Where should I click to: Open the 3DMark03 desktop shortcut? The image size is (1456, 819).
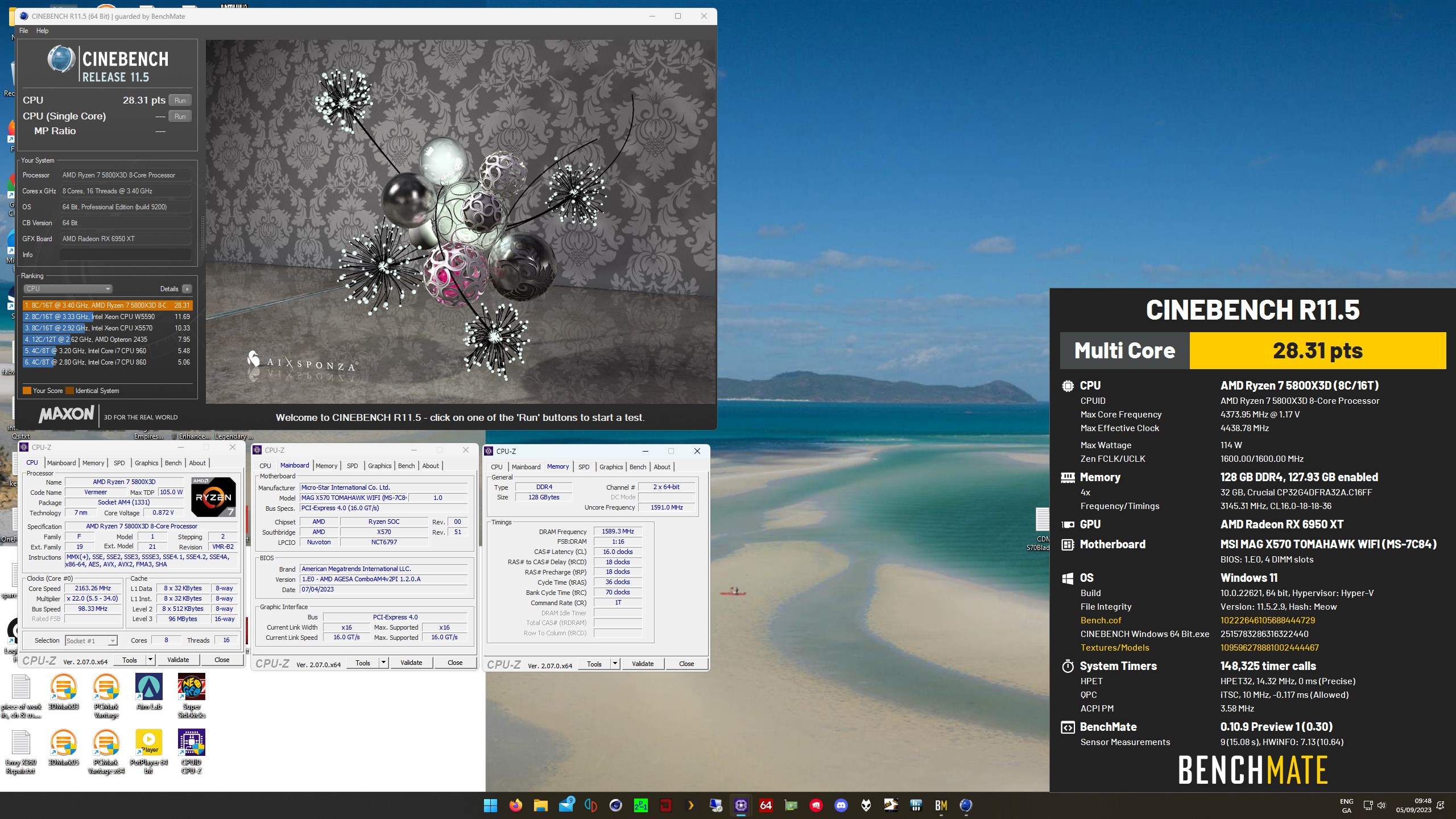point(63,692)
